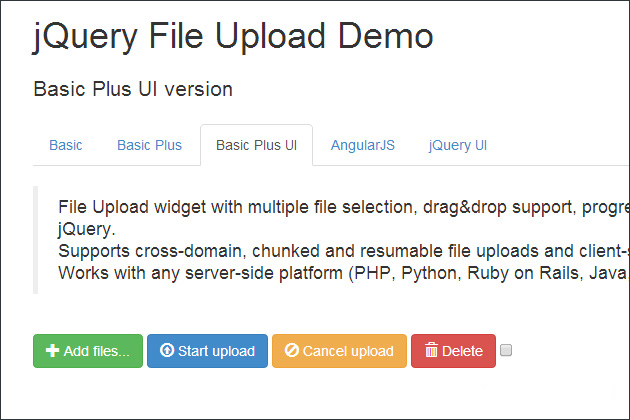Viewport: 630px width, 420px height.
Task: Open the Basic Plus tab
Action: tap(149, 145)
